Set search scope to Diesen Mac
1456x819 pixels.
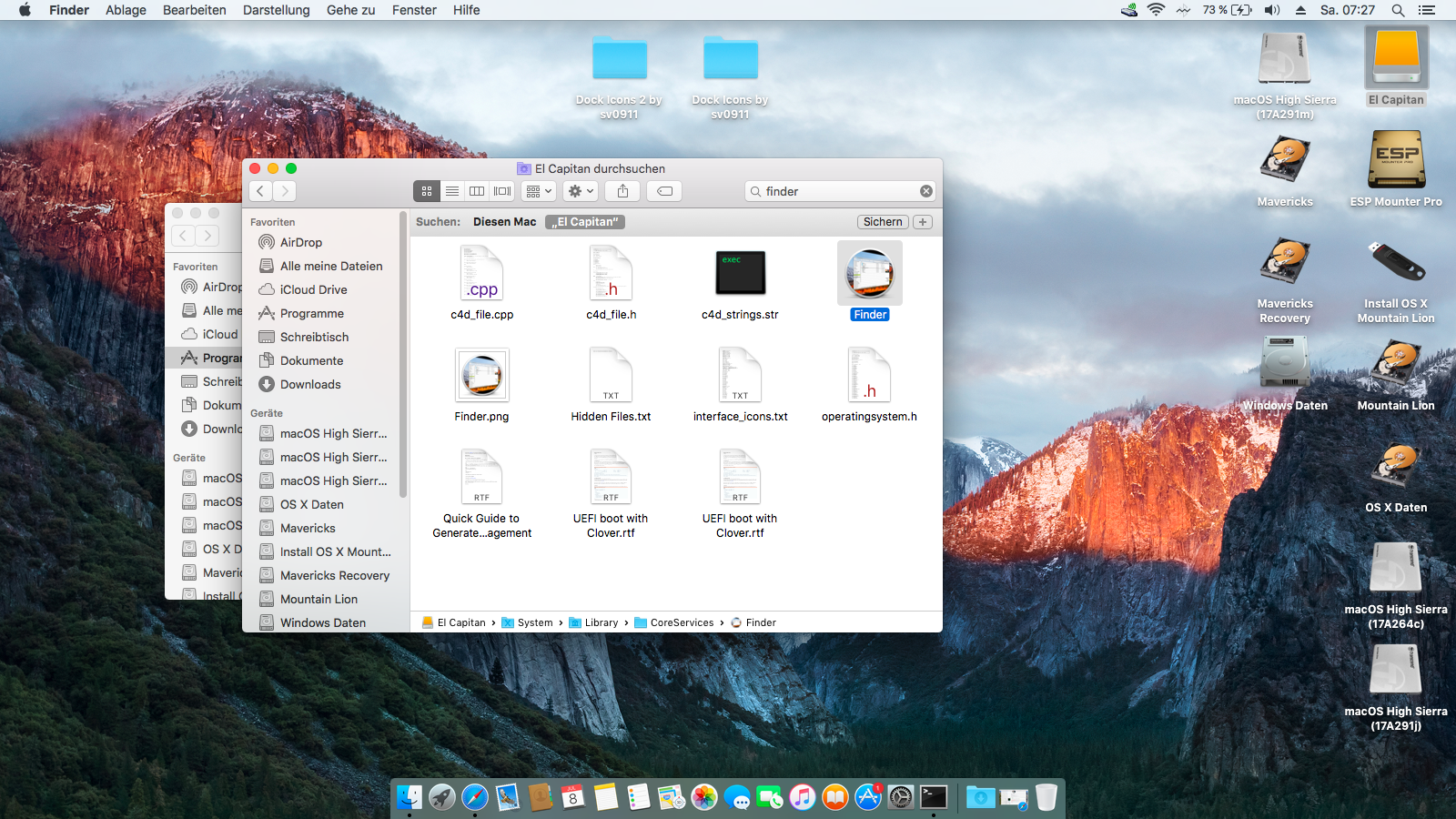[x=504, y=222]
